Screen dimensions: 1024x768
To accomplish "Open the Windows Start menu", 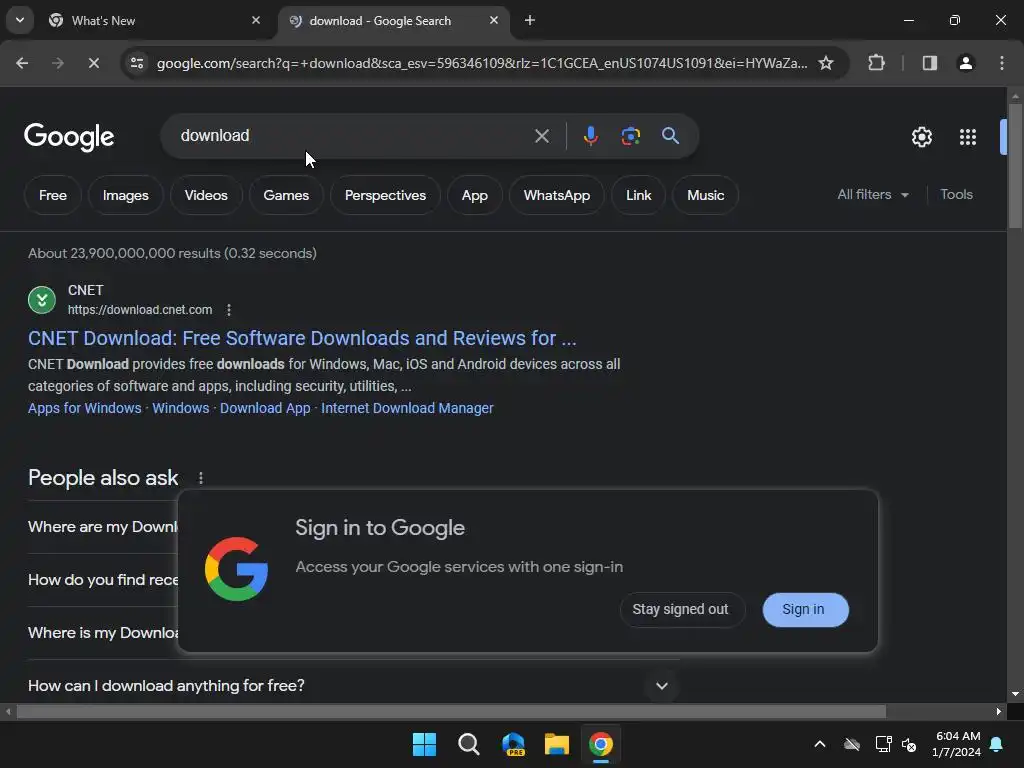I will [424, 744].
